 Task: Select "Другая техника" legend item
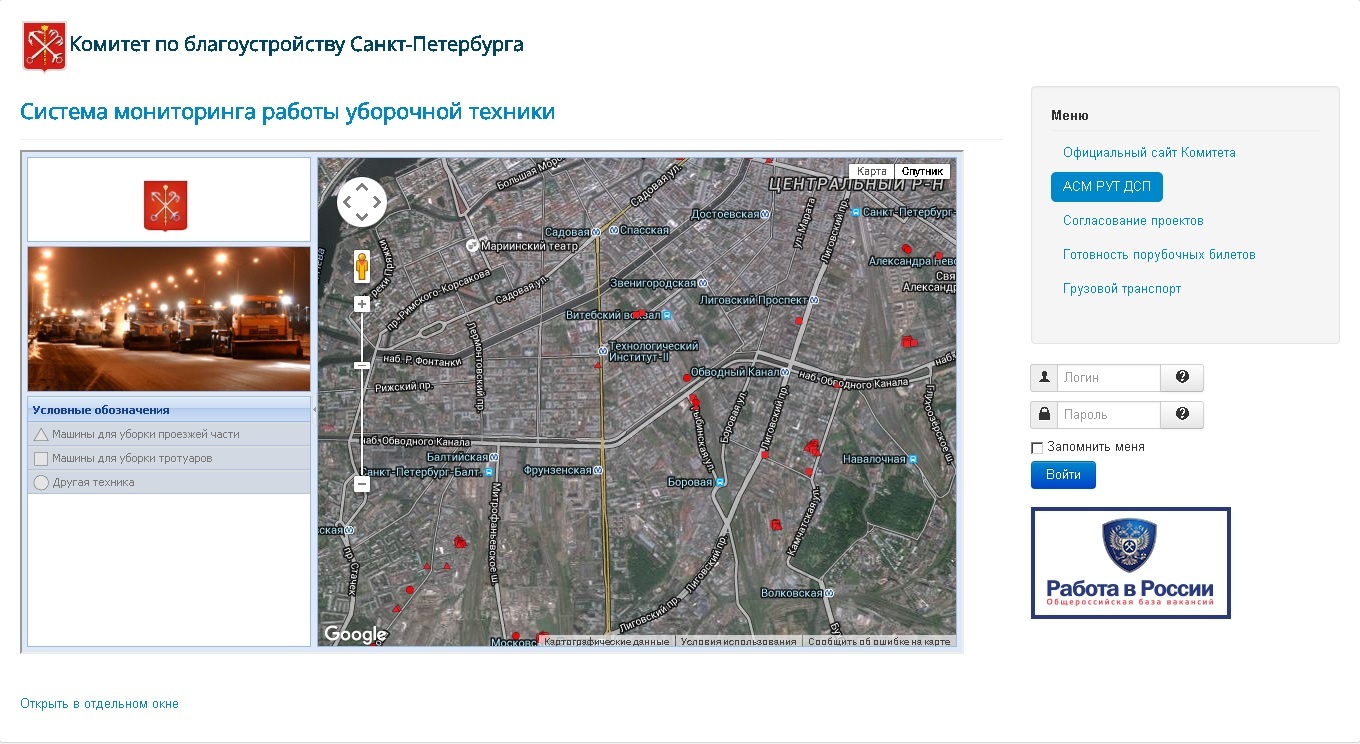[93, 482]
